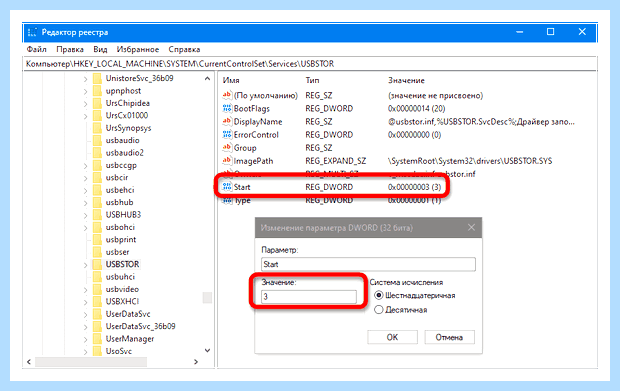Expand the upnphost tree node

[85, 91]
